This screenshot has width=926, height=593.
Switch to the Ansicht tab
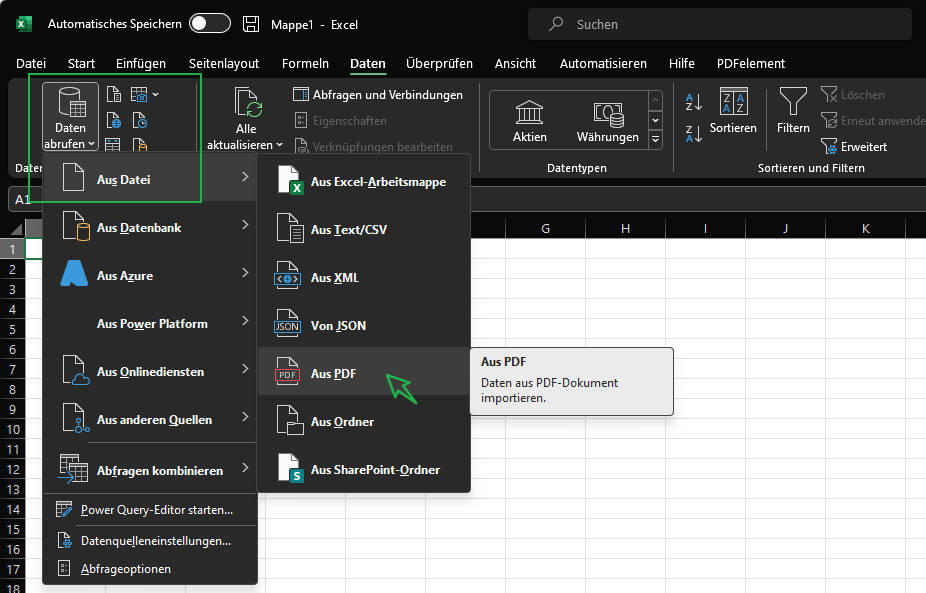click(x=515, y=63)
